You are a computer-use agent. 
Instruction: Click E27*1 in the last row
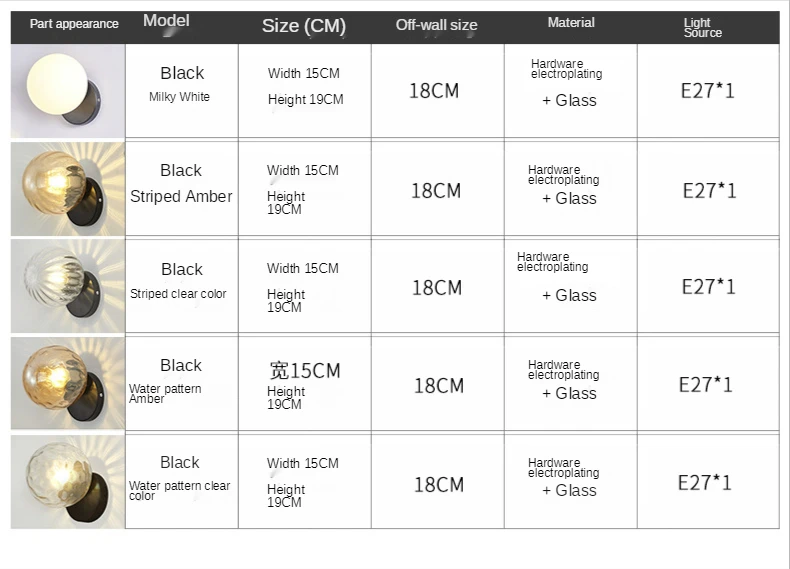[x=704, y=483]
